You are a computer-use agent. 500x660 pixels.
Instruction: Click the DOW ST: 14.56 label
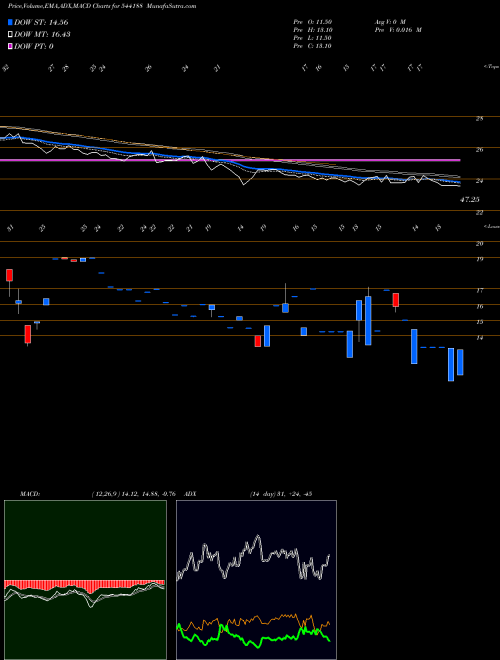click(x=41, y=22)
